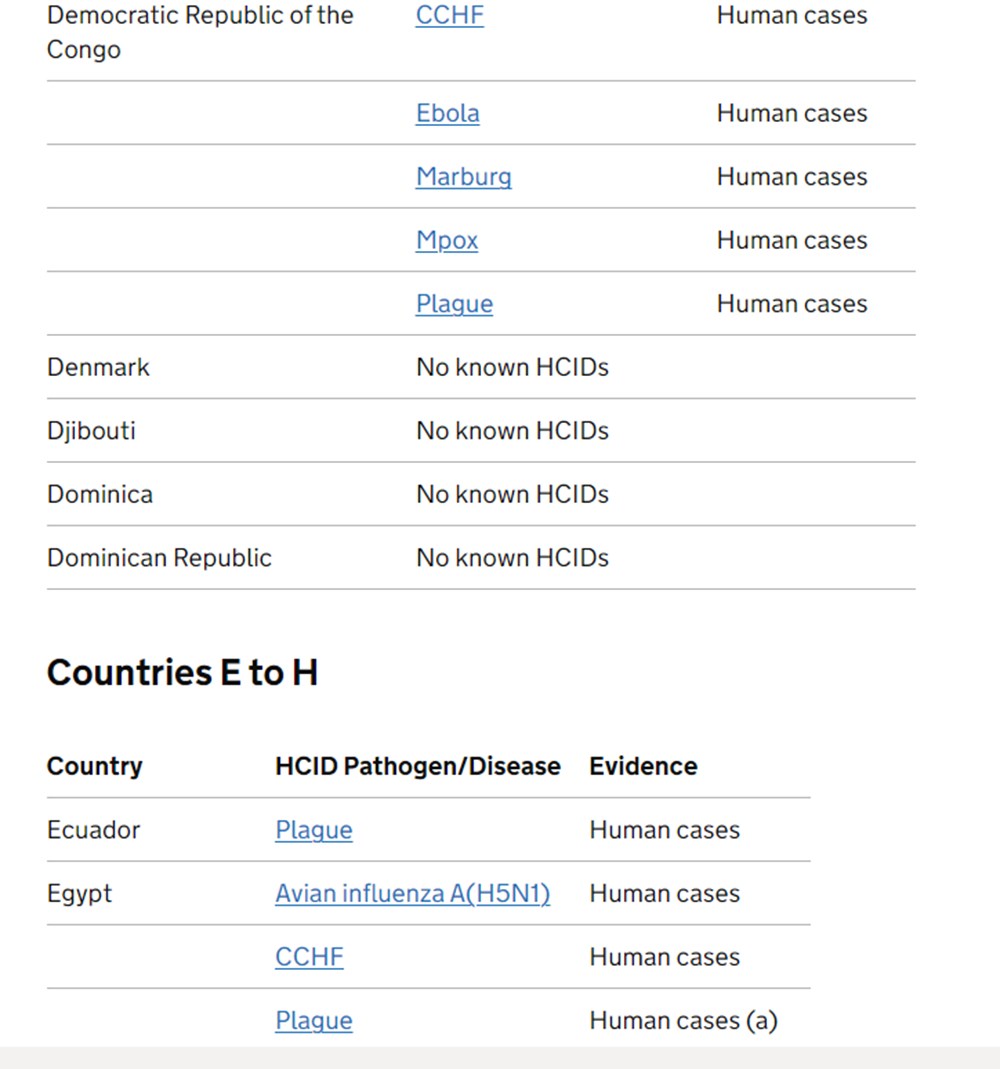Follow the Mpox link

pyautogui.click(x=447, y=241)
